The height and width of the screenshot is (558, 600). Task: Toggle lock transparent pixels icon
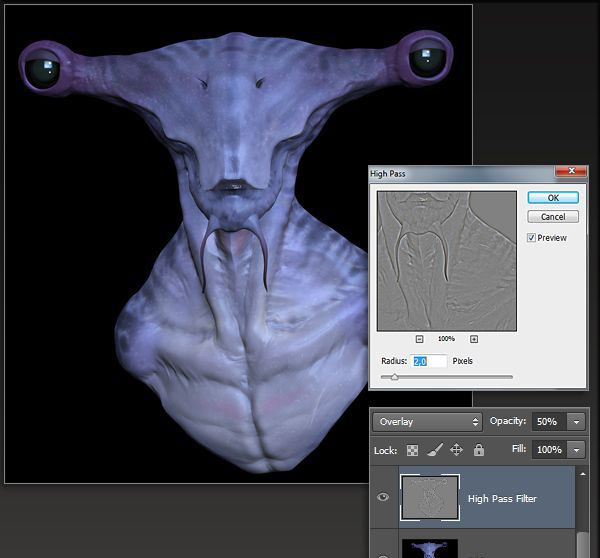click(x=412, y=450)
